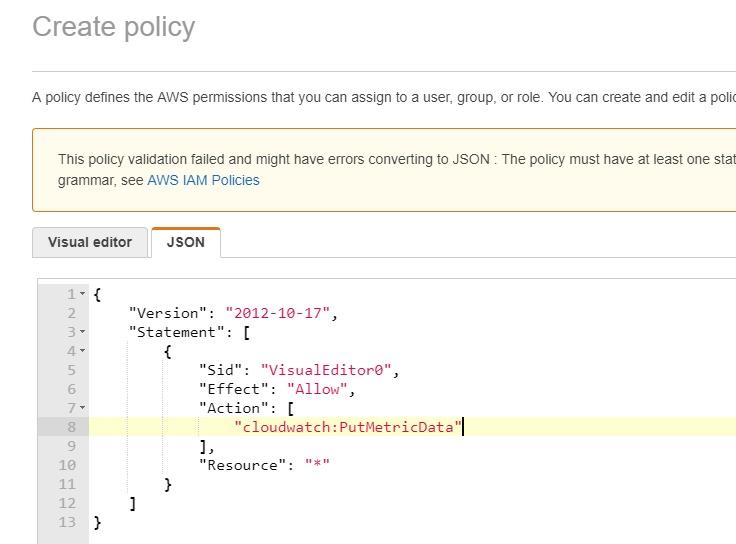Viewport: 736px width, 544px height.
Task: Collapse the statement object fold on line 4
Action: point(83,351)
